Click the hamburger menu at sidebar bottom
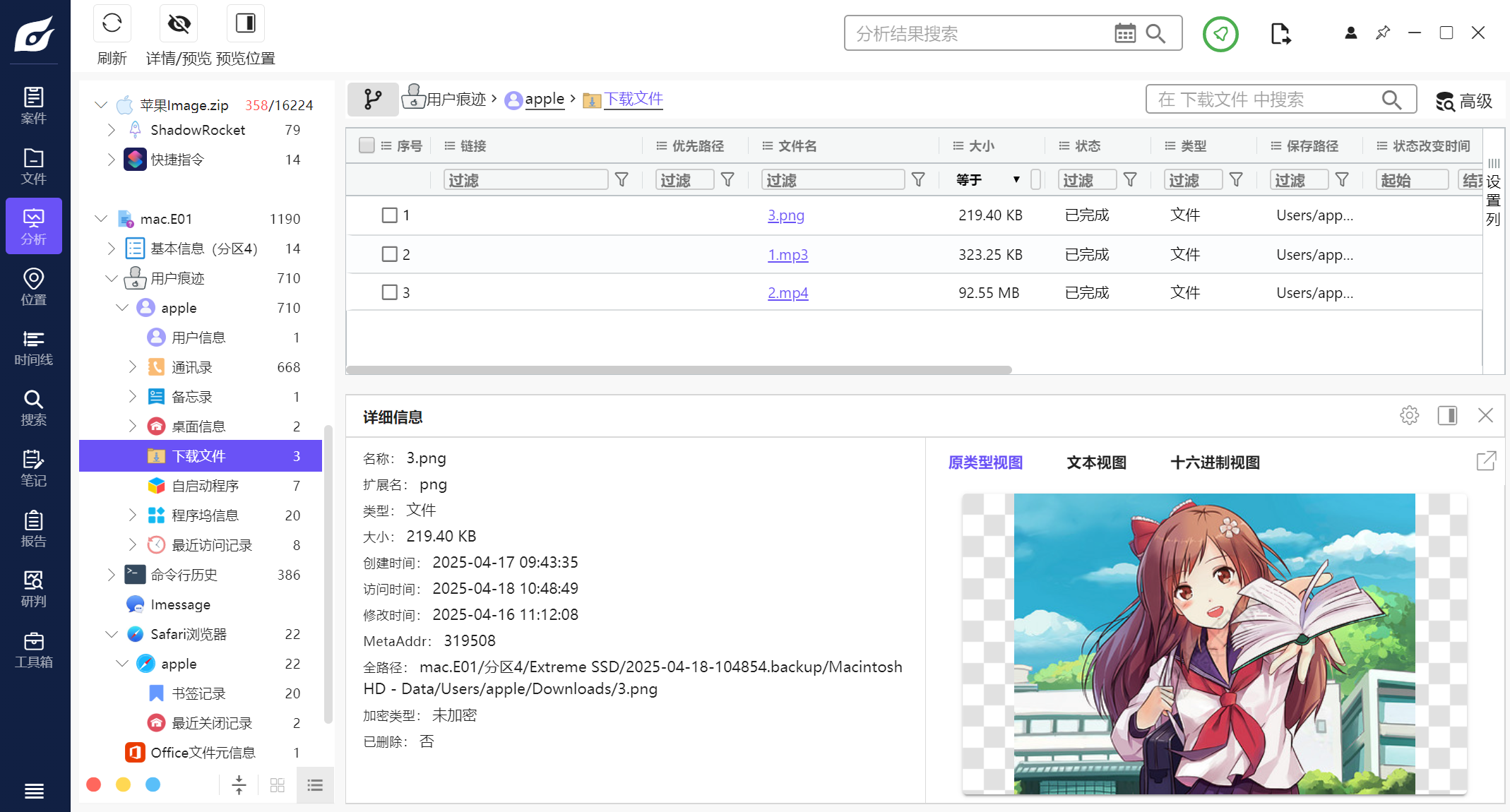The height and width of the screenshot is (812, 1510). pyautogui.click(x=34, y=791)
